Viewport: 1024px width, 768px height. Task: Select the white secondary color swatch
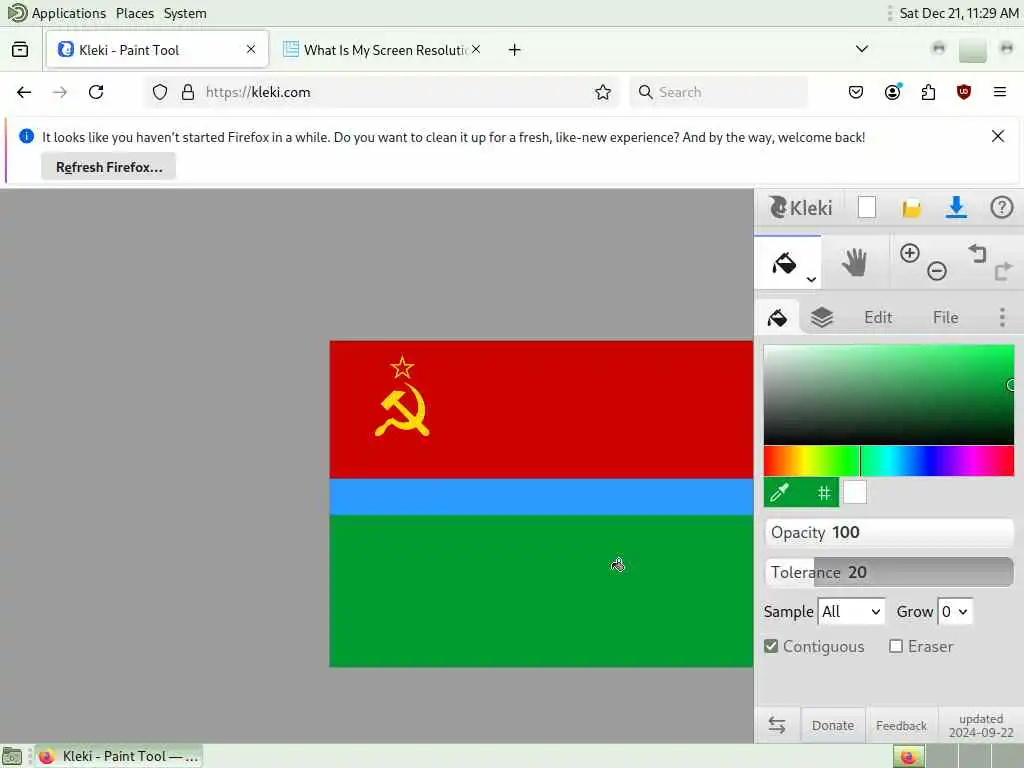[855, 492]
